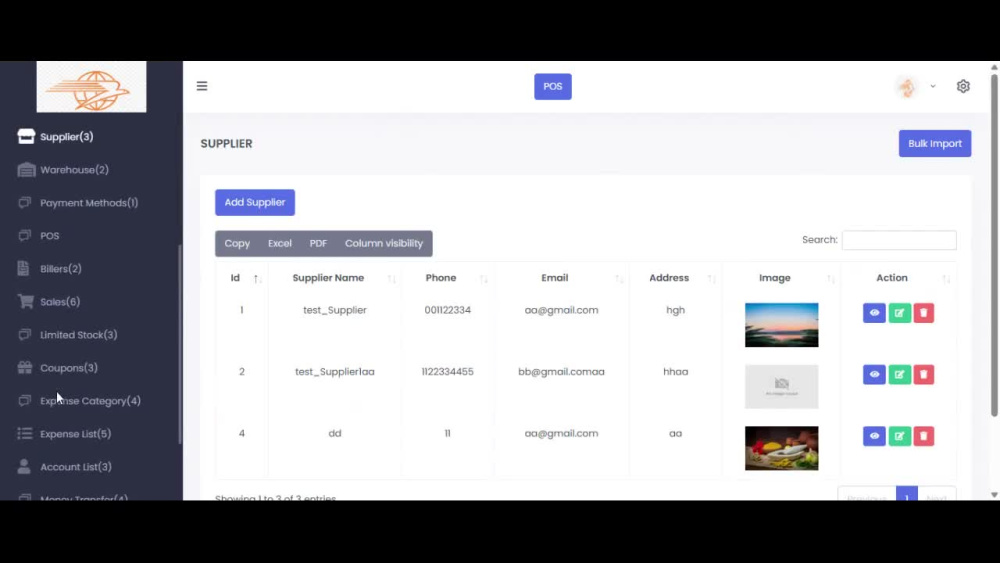Image resolution: width=1000 pixels, height=563 pixels.
Task: Click the Account List(3) person icon
Action: click(24, 466)
